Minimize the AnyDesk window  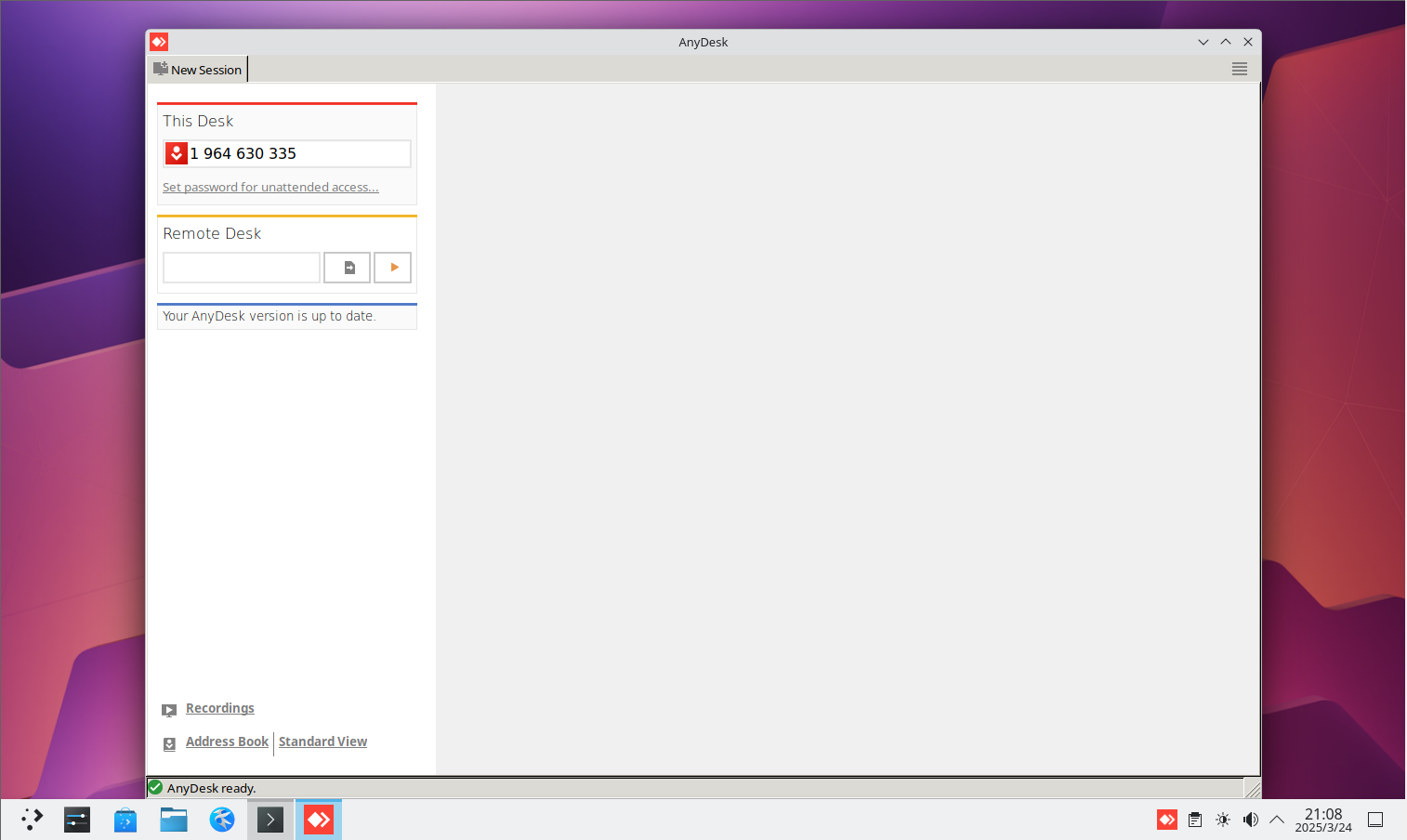(x=1203, y=42)
